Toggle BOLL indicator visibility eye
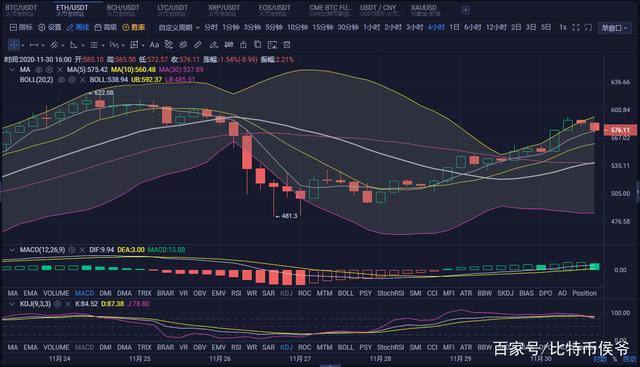Screen dimensions: 640x367 coord(61,80)
